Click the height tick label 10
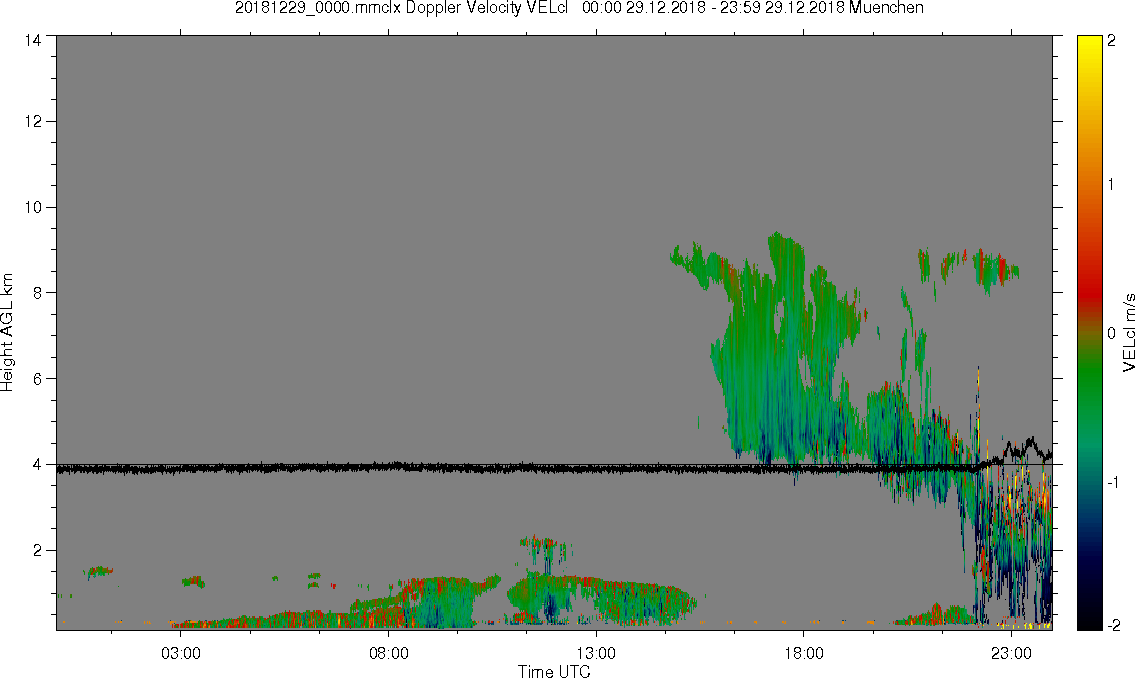 pyautogui.click(x=33, y=207)
